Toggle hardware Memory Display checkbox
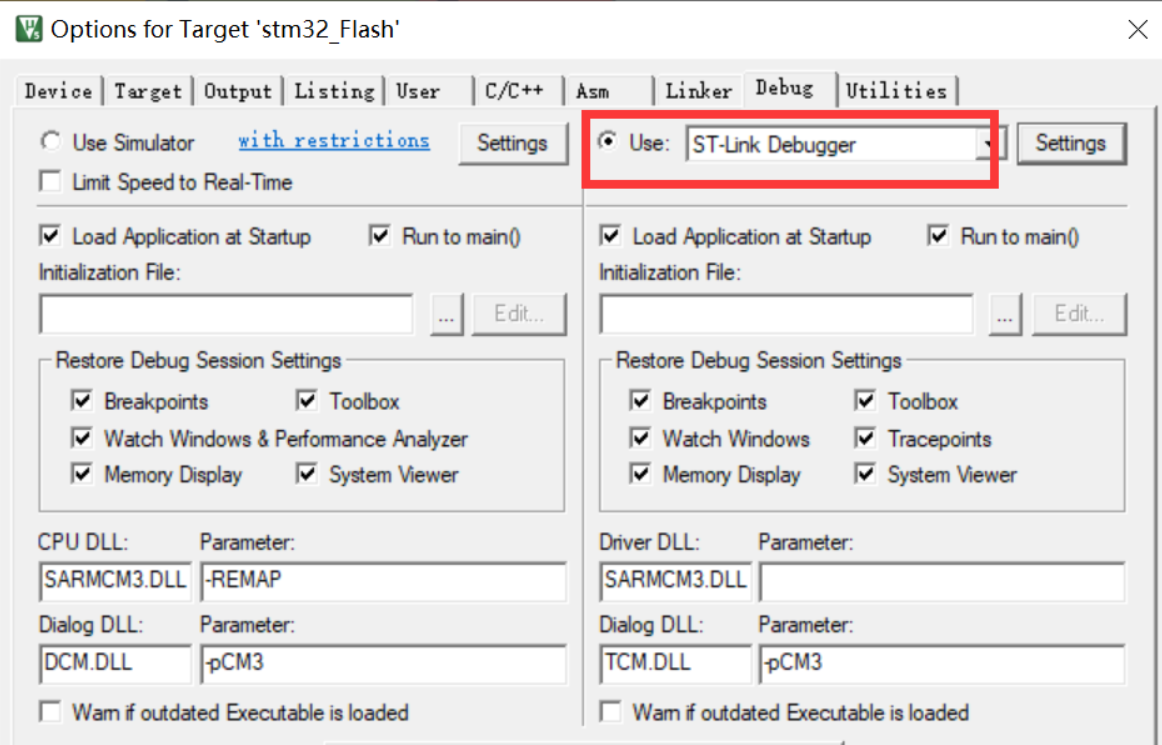 click(x=640, y=473)
